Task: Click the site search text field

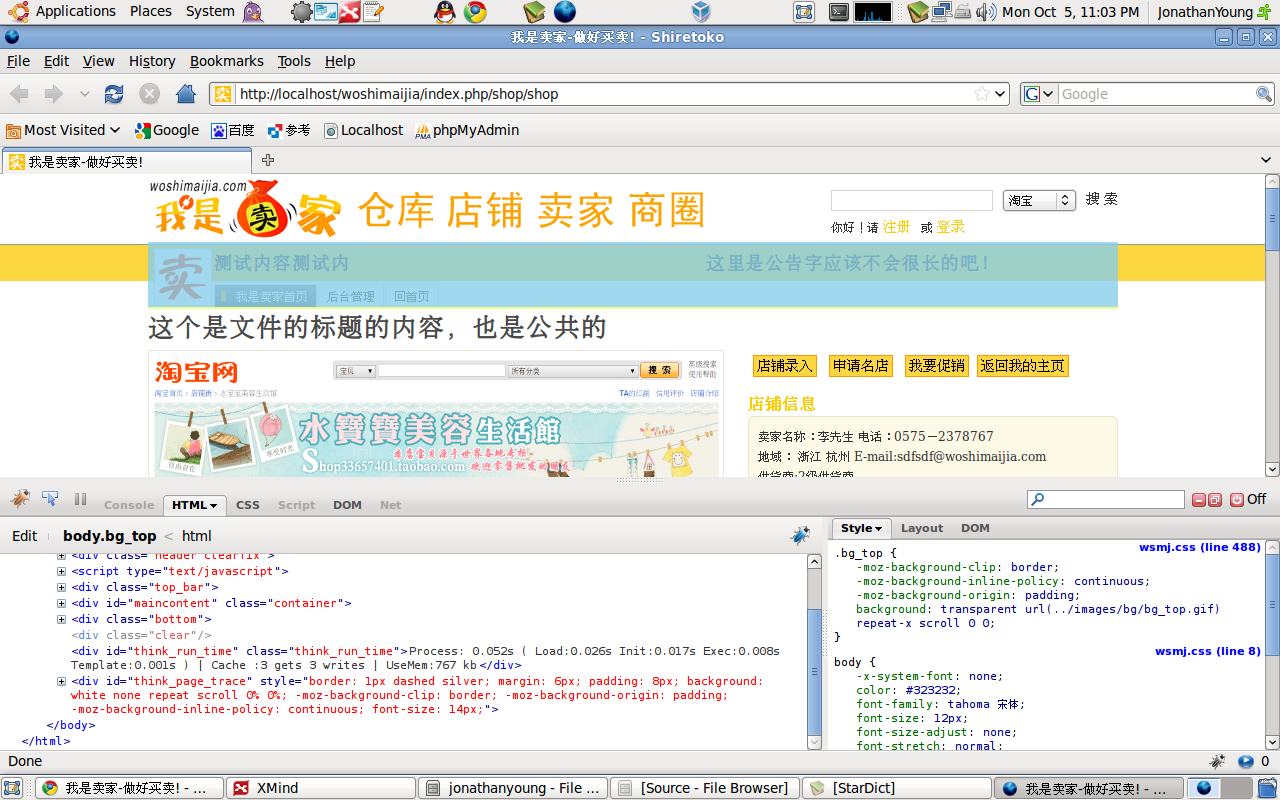Action: 911,200
